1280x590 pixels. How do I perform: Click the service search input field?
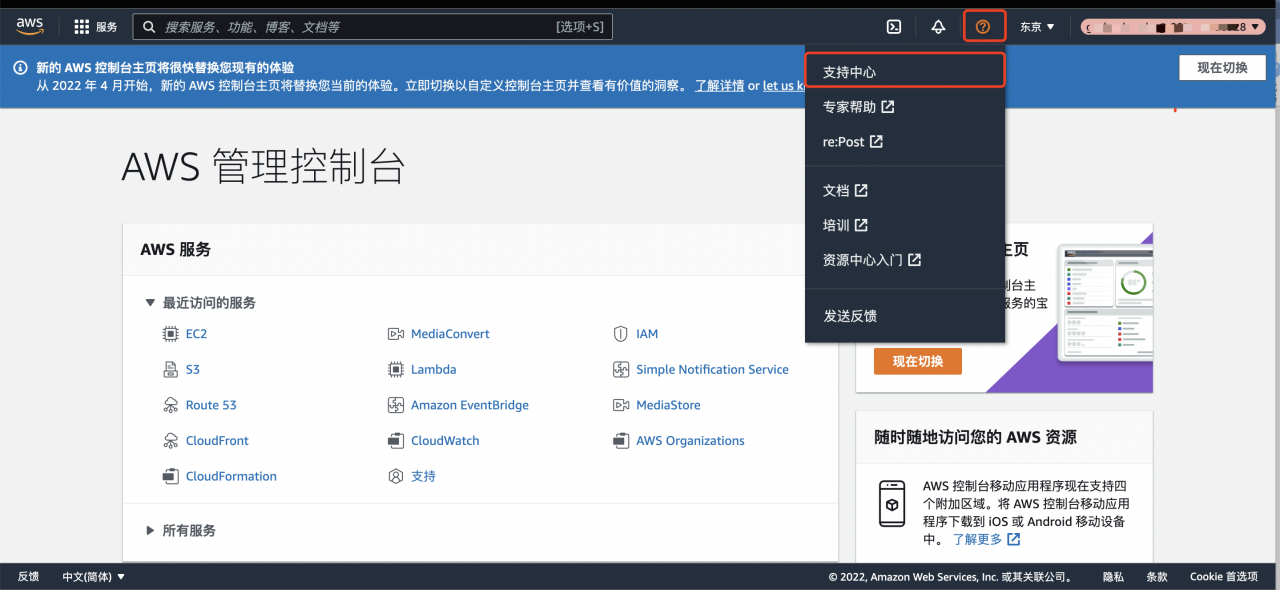(373, 27)
